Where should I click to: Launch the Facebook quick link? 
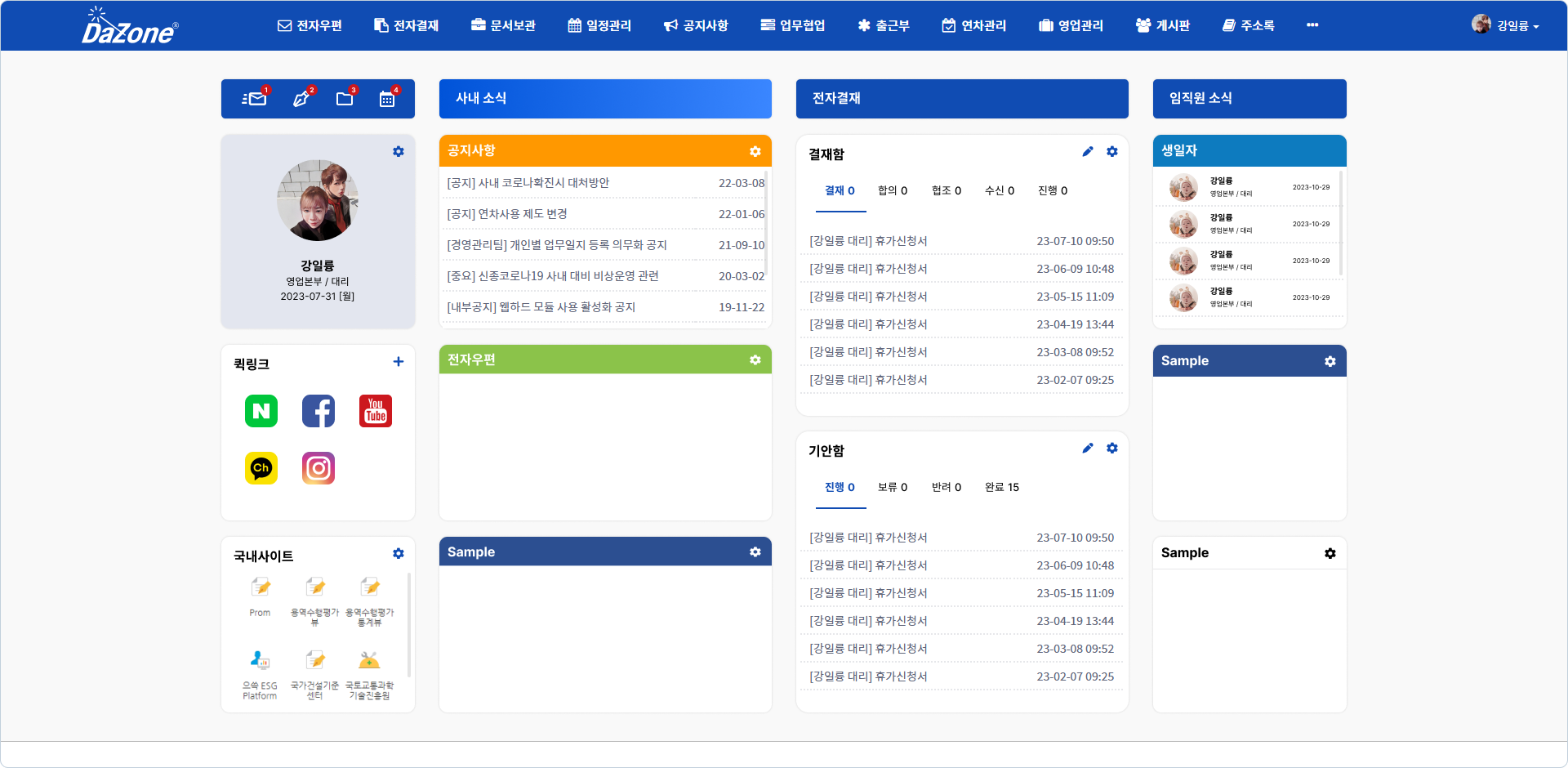pos(318,411)
